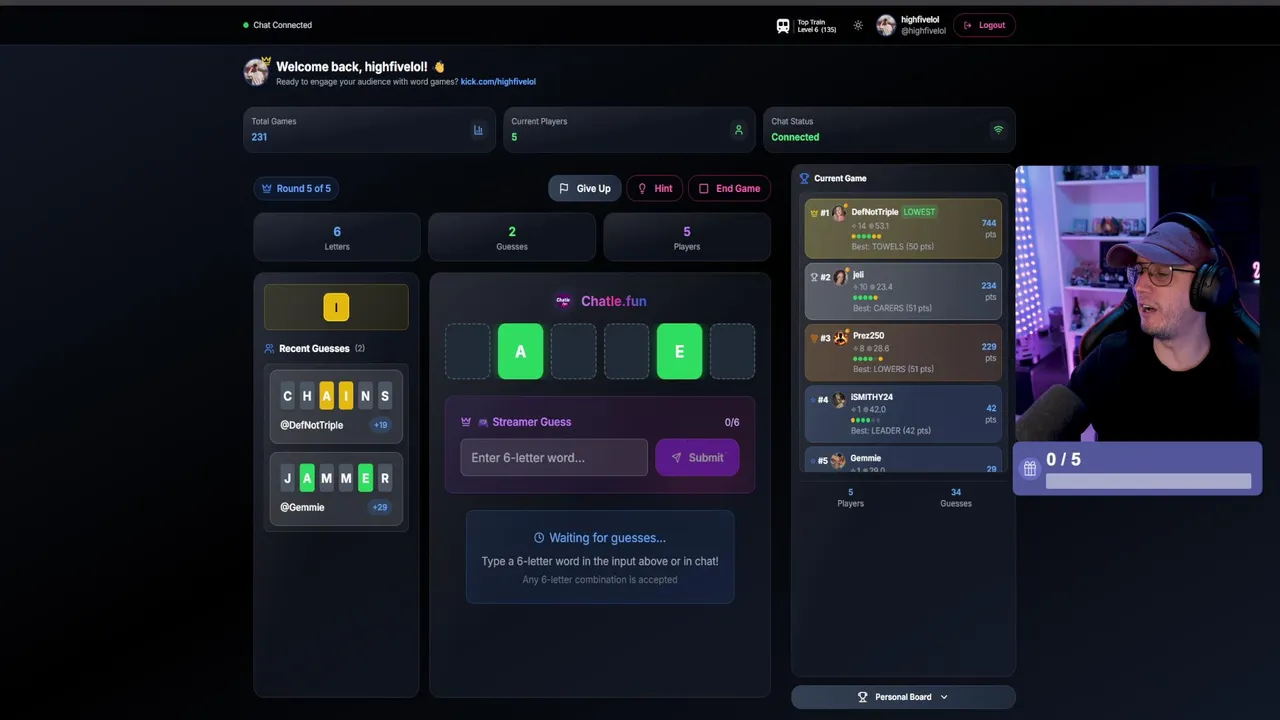Open Prez250's #3 leaderboard card

[x=903, y=352]
